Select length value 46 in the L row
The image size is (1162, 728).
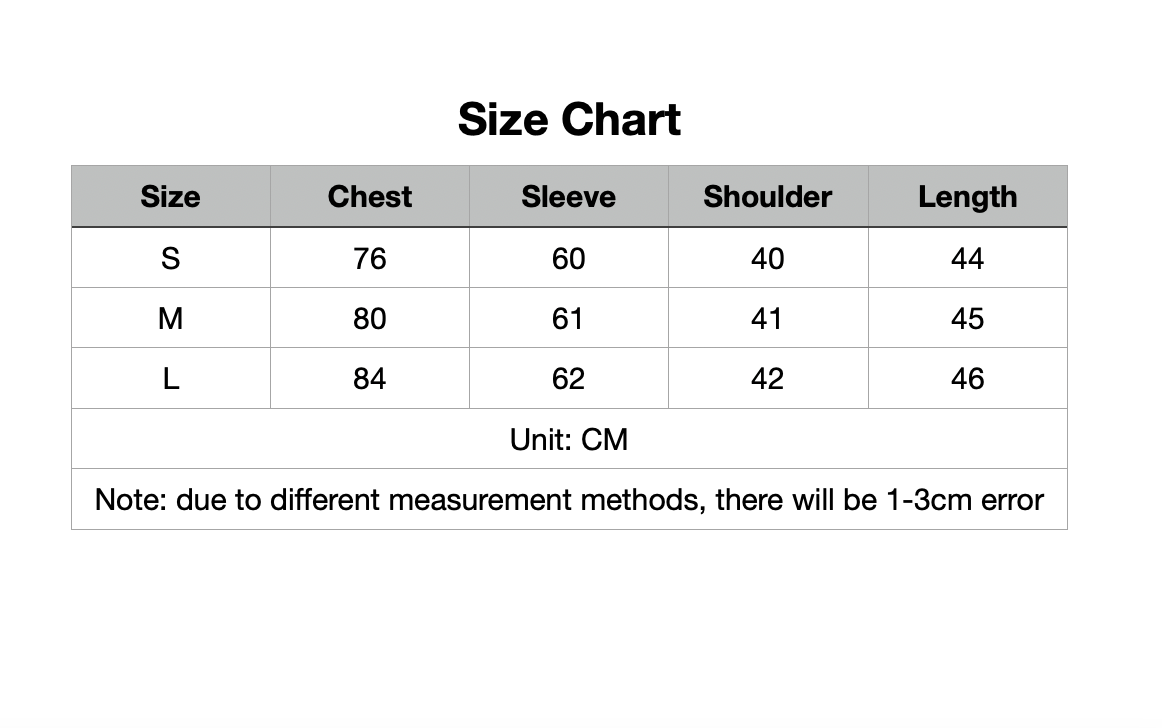point(967,379)
